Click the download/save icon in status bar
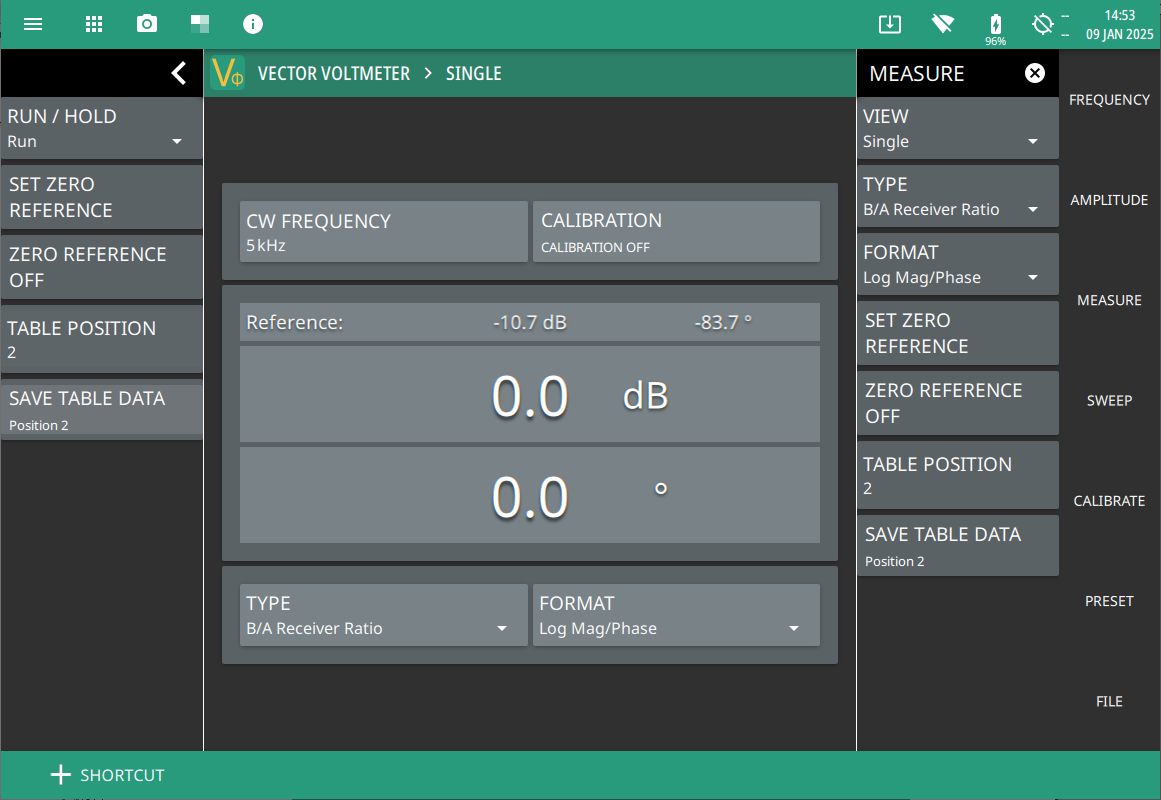Image resolution: width=1161 pixels, height=800 pixels. [890, 24]
